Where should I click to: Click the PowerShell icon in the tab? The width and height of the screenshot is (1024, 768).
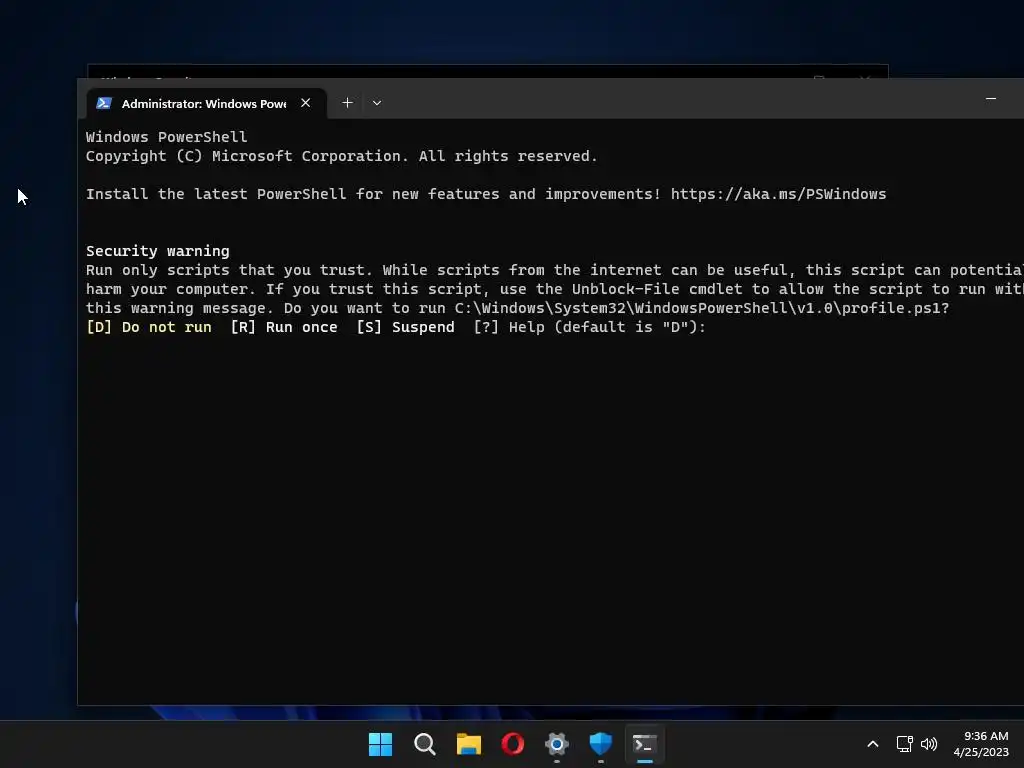pyautogui.click(x=104, y=103)
